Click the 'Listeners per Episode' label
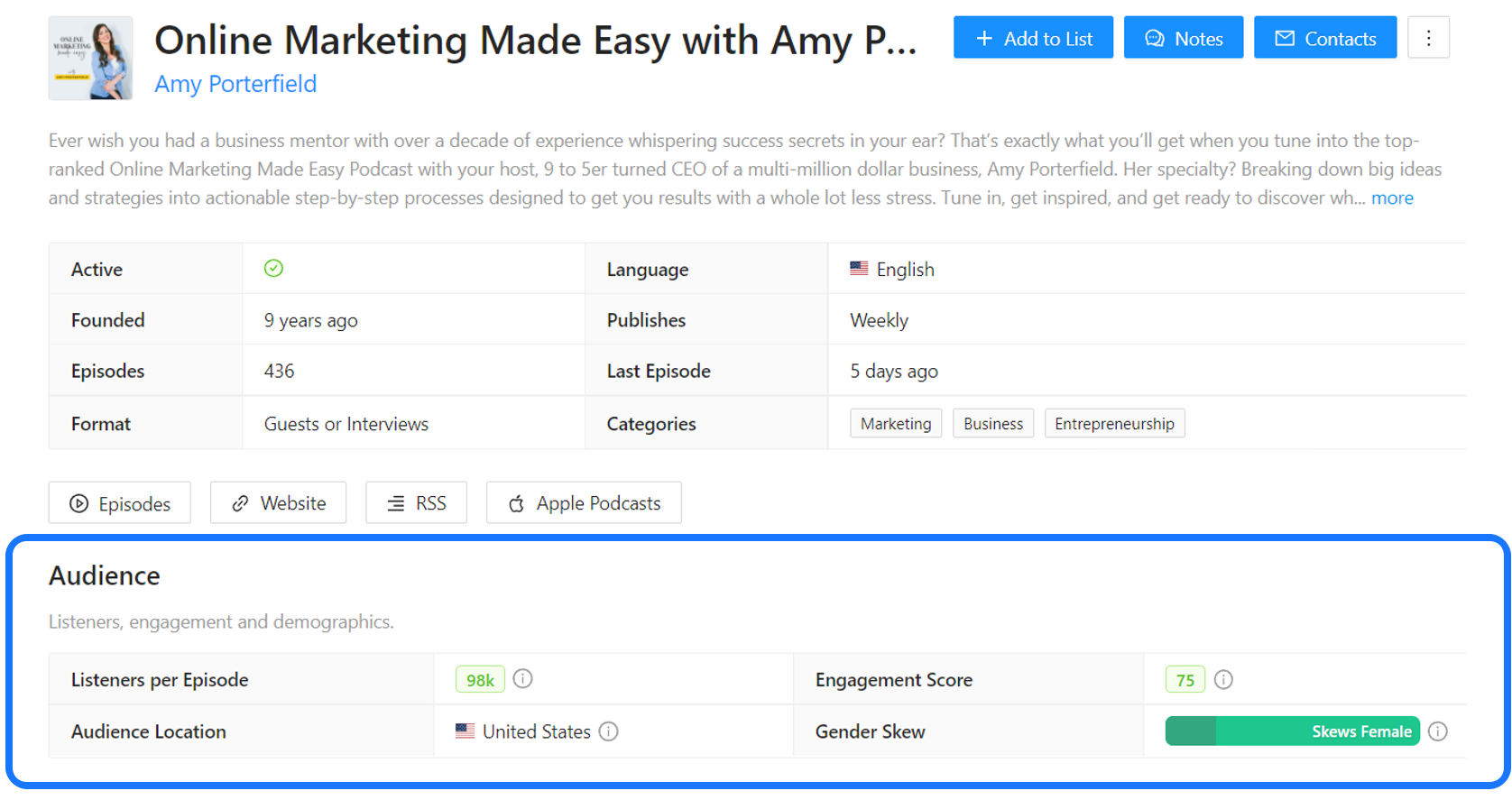1512x809 pixels. [x=160, y=679]
